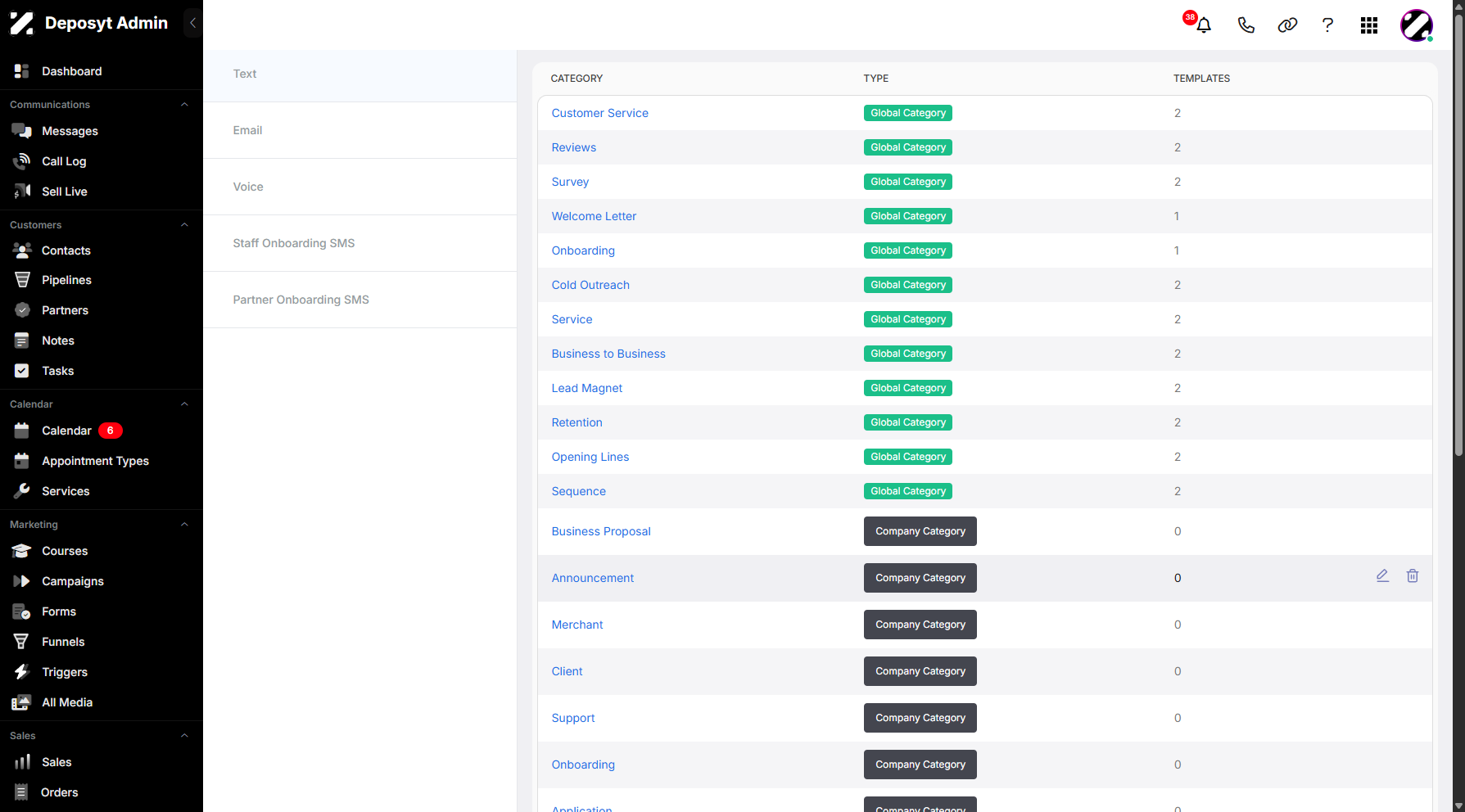This screenshot has width=1465, height=812.
Task: Select the Staff Onboarding SMS tab
Action: (x=360, y=243)
